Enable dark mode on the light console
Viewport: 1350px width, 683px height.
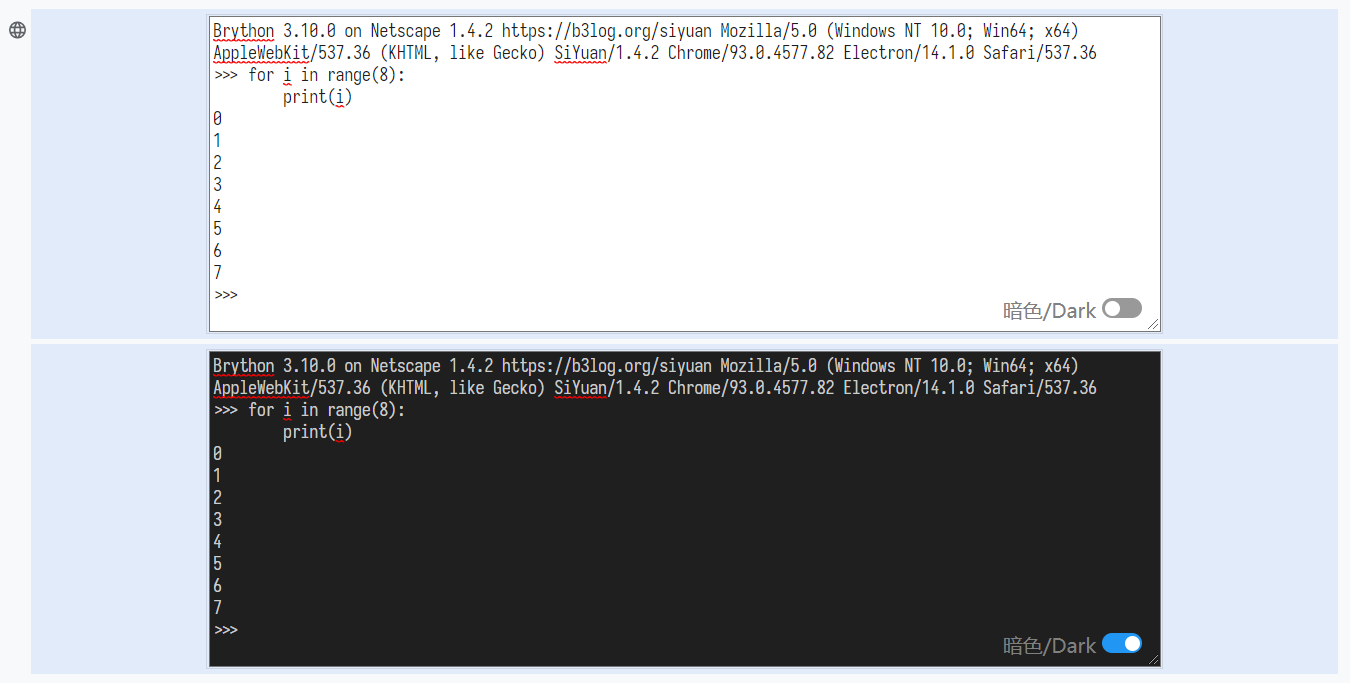point(1122,308)
